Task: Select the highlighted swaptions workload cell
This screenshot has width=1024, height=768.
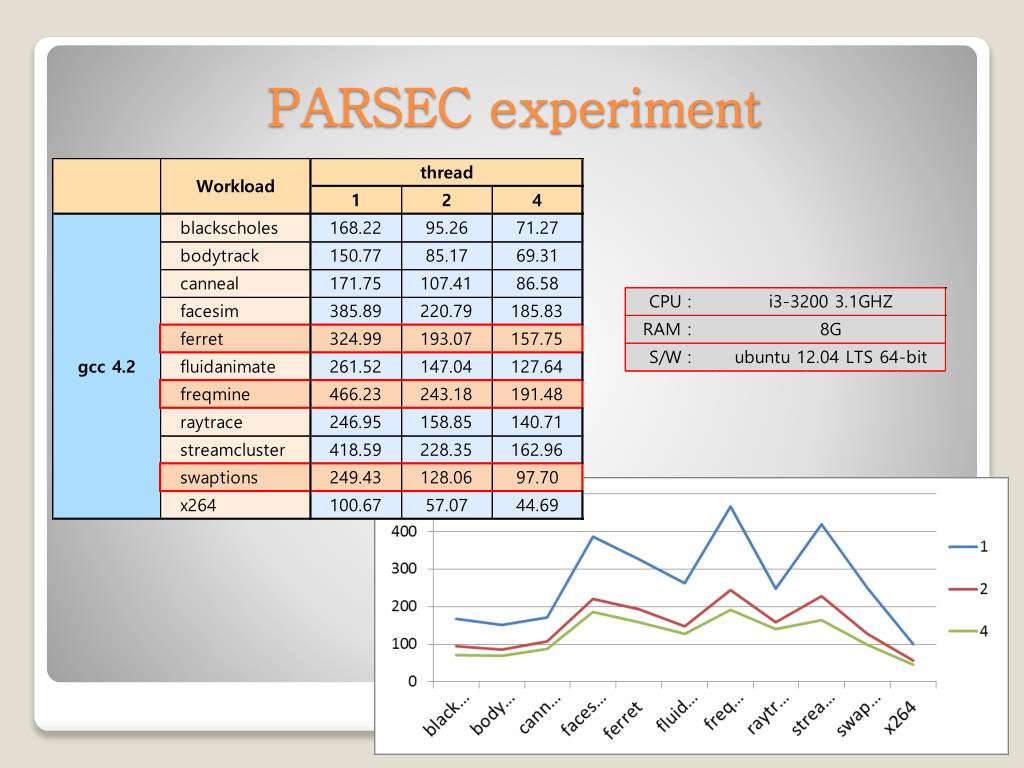Action: click(x=235, y=477)
